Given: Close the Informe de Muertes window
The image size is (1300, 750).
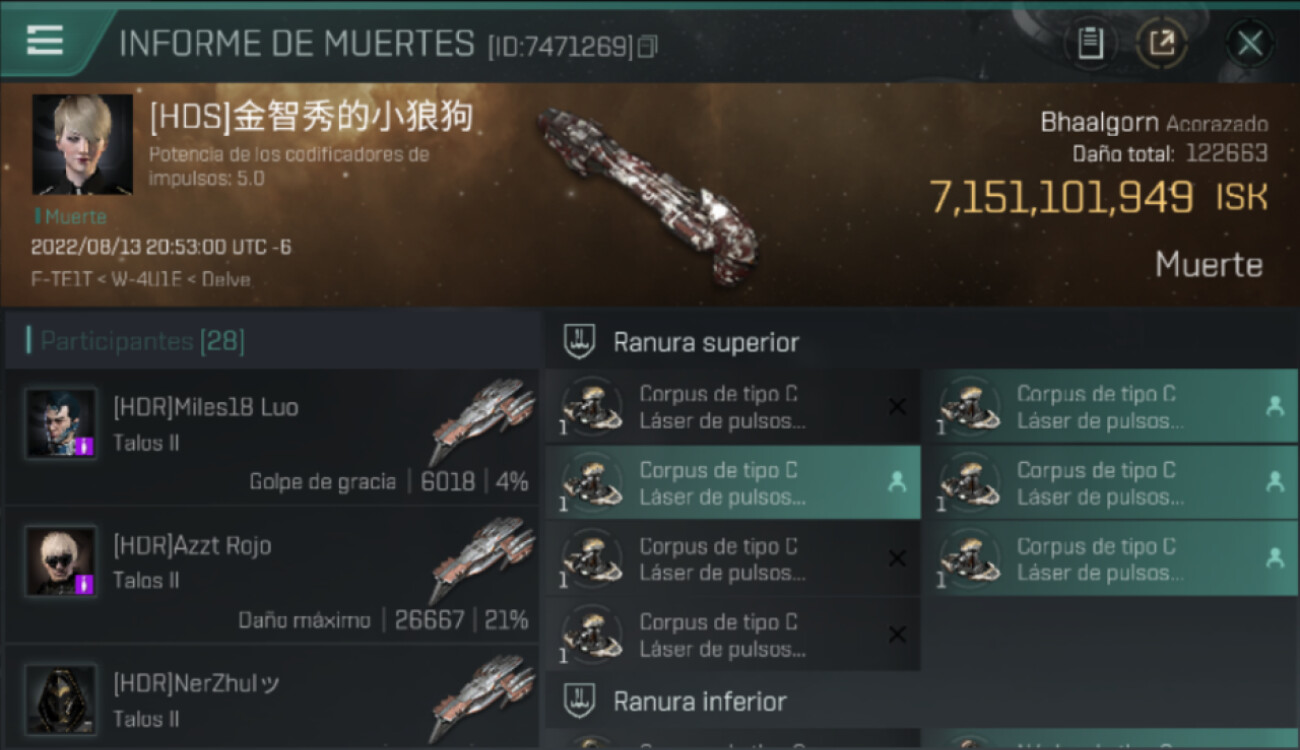Looking at the screenshot, I should 1249,43.
